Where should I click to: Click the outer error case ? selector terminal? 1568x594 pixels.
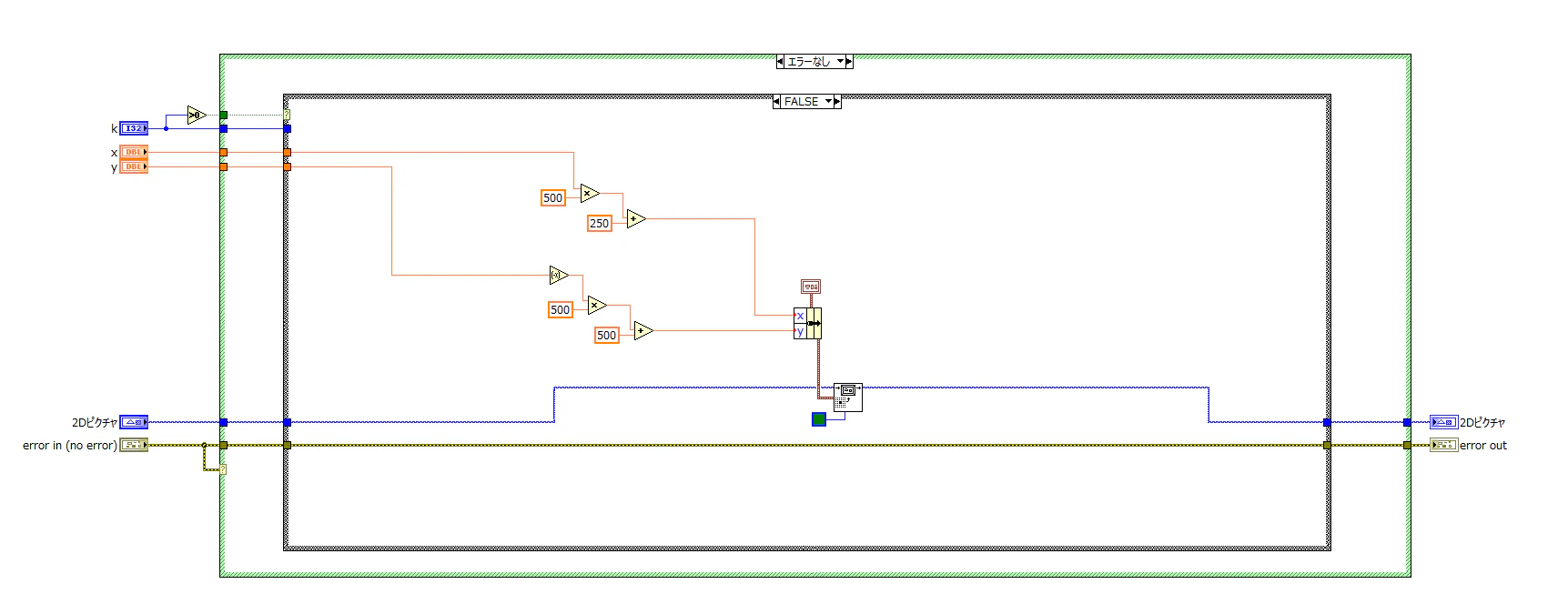pyautogui.click(x=223, y=468)
